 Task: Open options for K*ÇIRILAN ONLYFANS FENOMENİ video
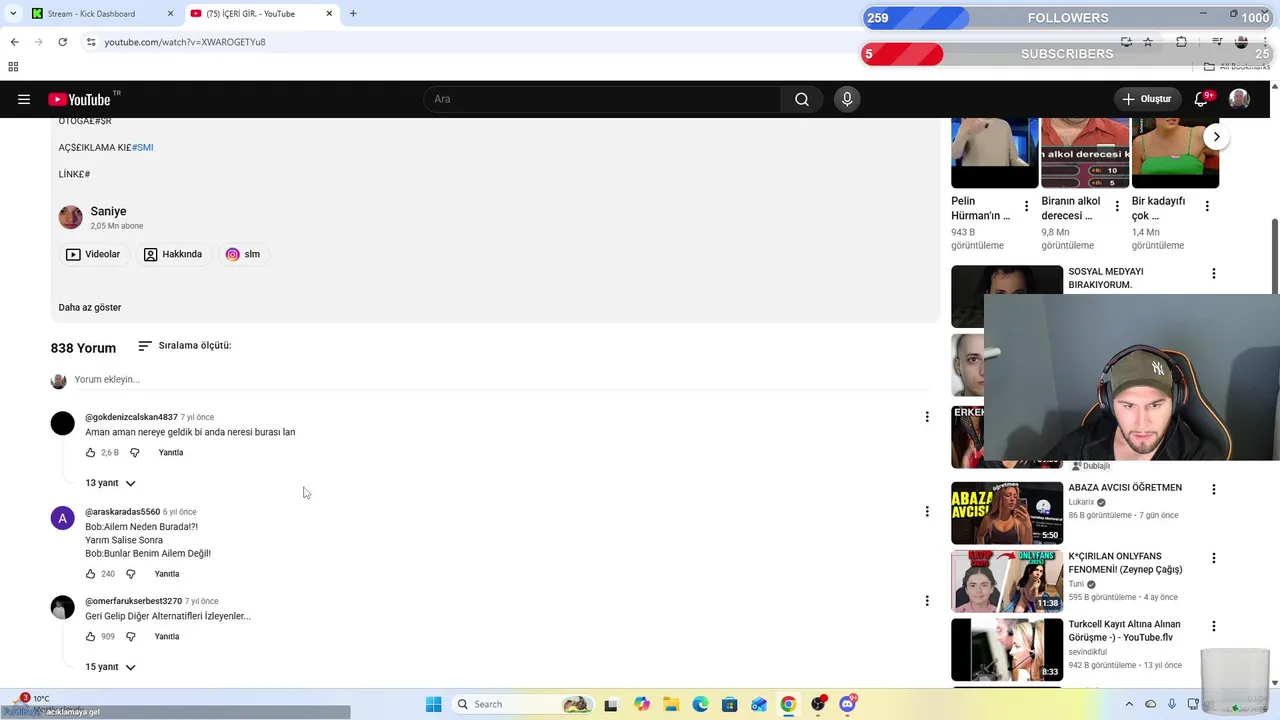[x=1214, y=558]
